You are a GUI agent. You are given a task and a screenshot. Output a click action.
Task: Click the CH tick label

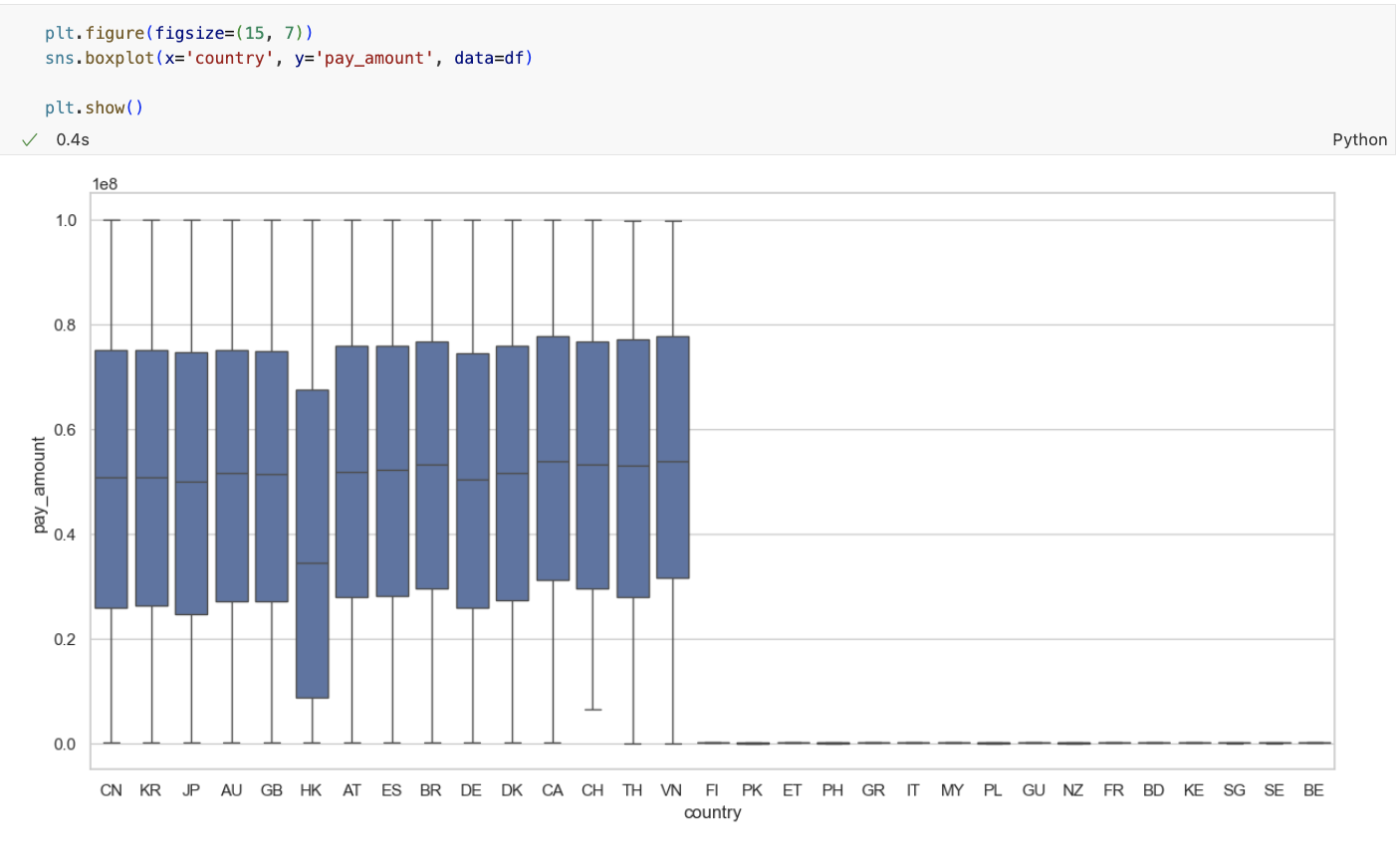coord(592,790)
